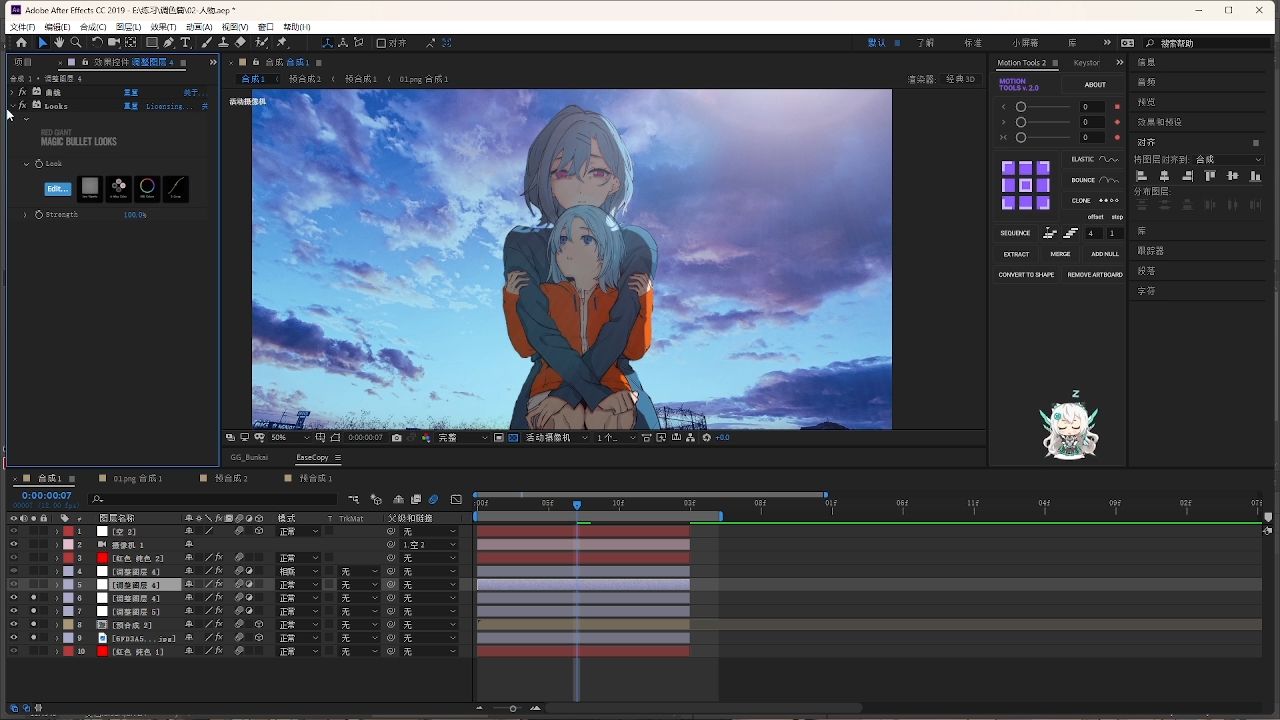Select the Selection arrow tool
1280x720 pixels.
coord(42,43)
